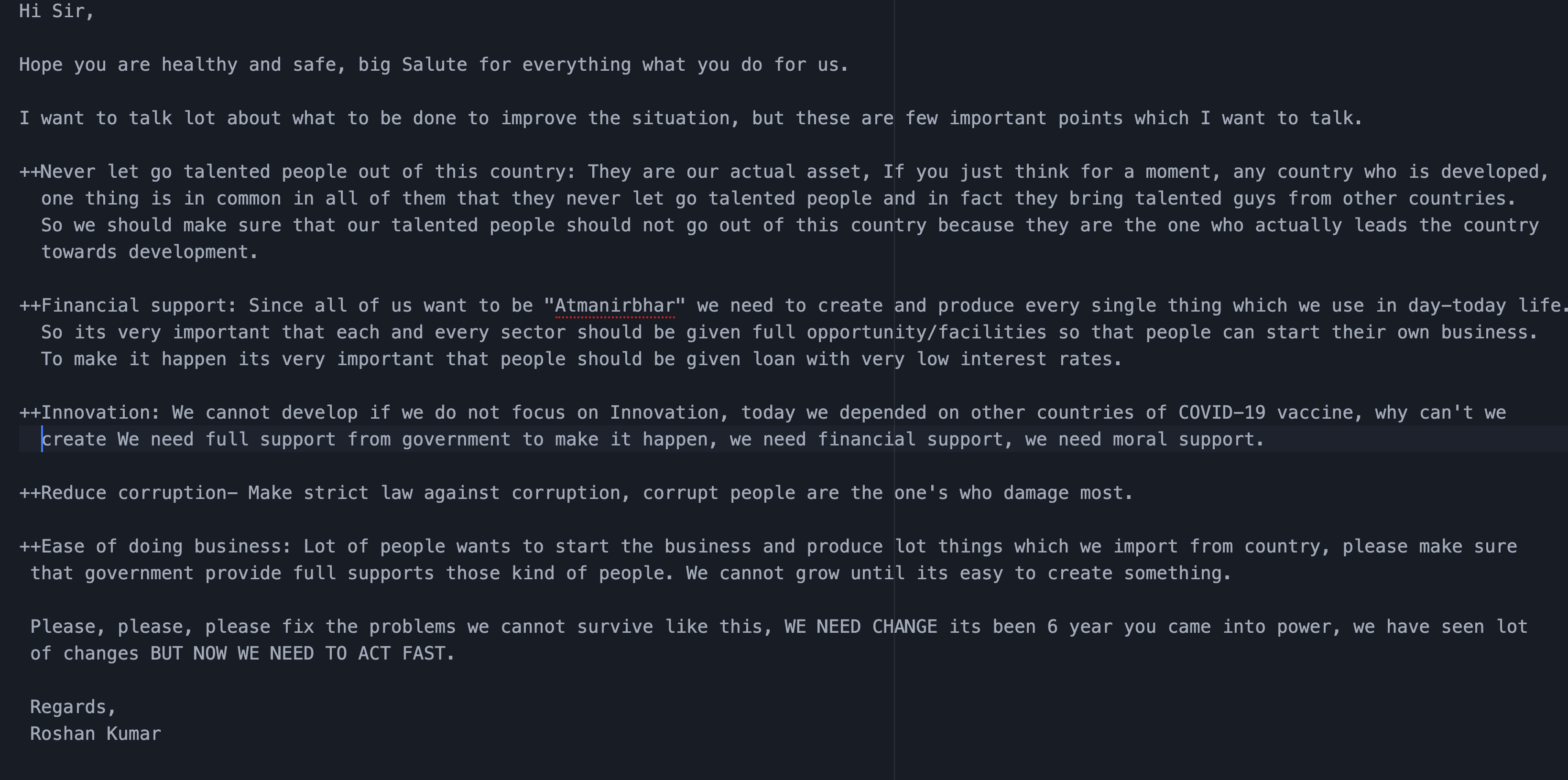Click the greeting text 'Hi Sir,'
This screenshot has width=1568, height=780.
56,11
